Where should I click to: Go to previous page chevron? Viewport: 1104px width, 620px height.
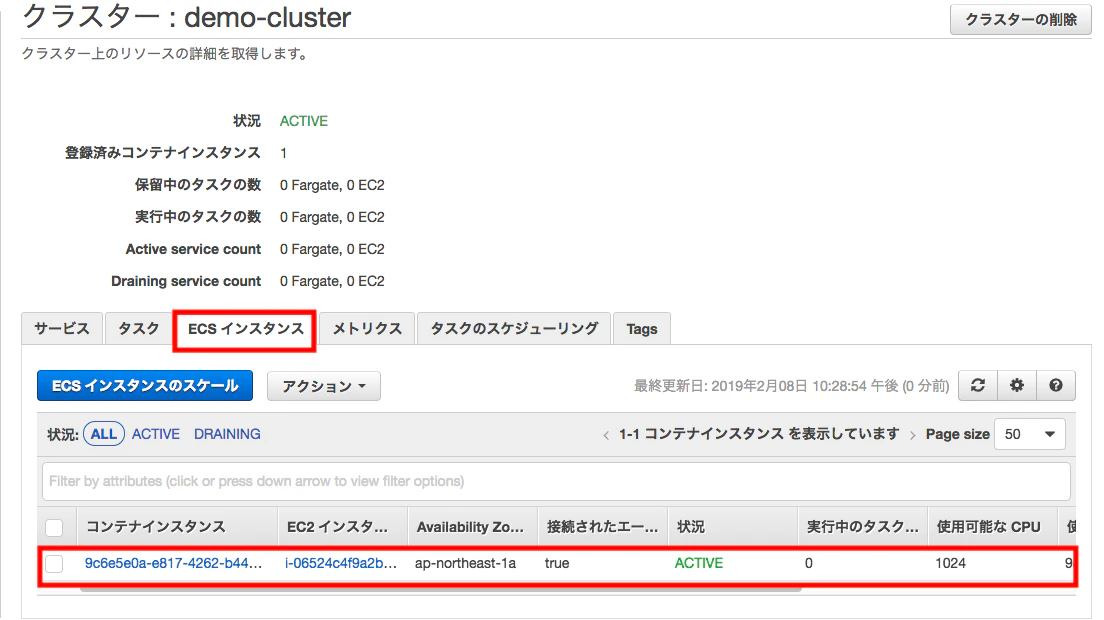click(606, 435)
